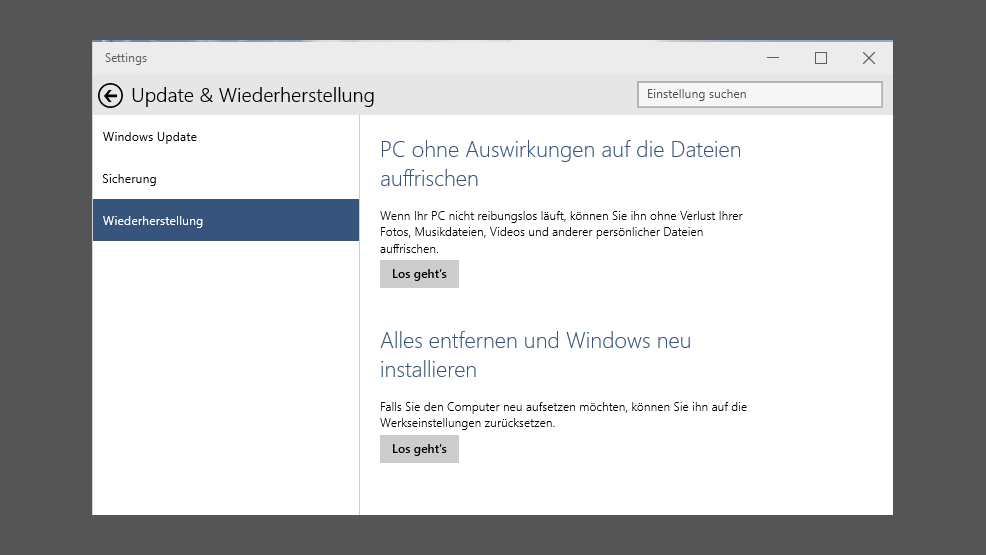
Task: Click heading Alles entfernen und Windows neu
Action: click(535, 355)
